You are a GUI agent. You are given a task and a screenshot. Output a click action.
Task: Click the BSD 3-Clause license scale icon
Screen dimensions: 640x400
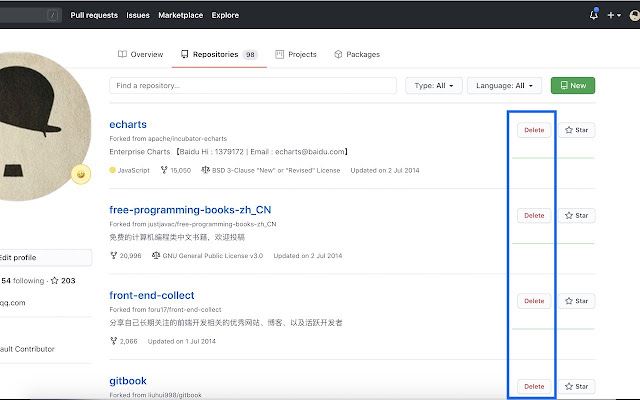(x=206, y=171)
